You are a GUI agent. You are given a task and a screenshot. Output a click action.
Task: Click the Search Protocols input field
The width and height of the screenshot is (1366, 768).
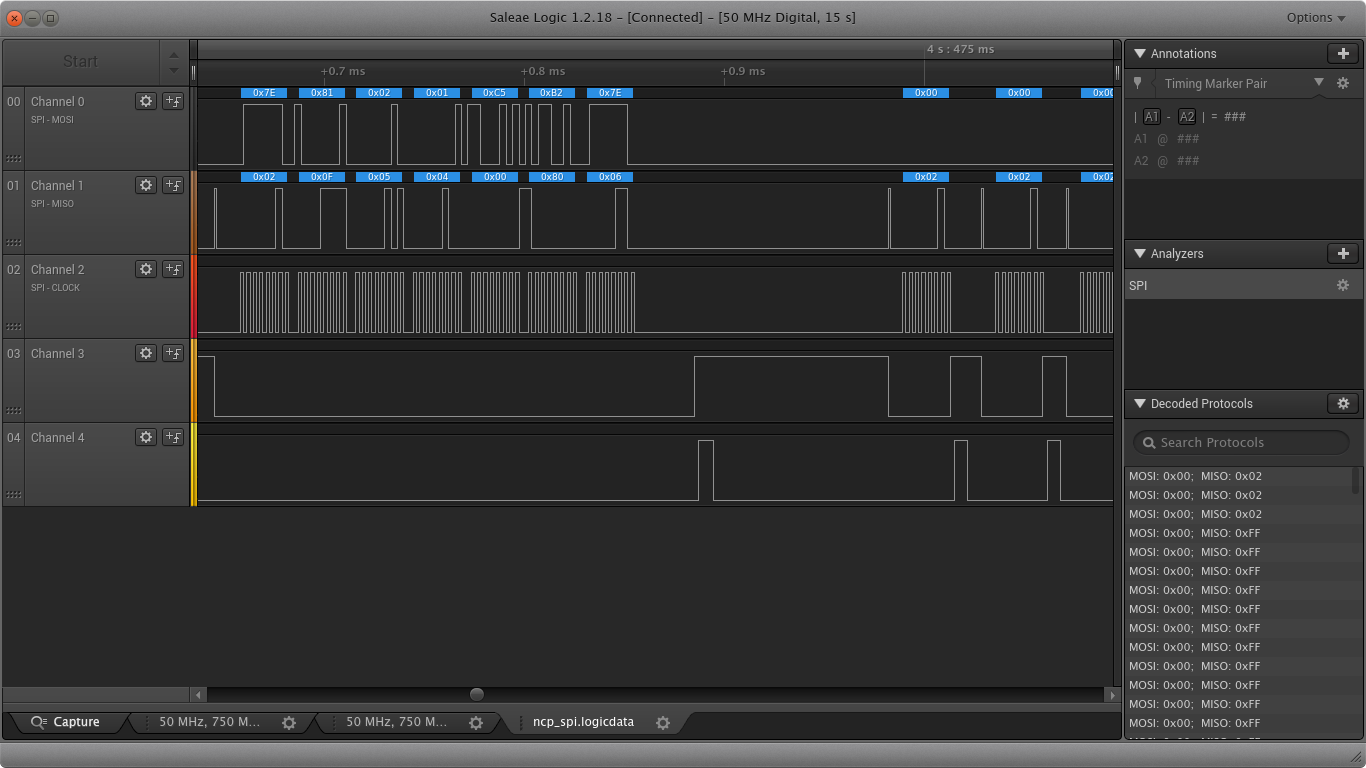click(1240, 442)
